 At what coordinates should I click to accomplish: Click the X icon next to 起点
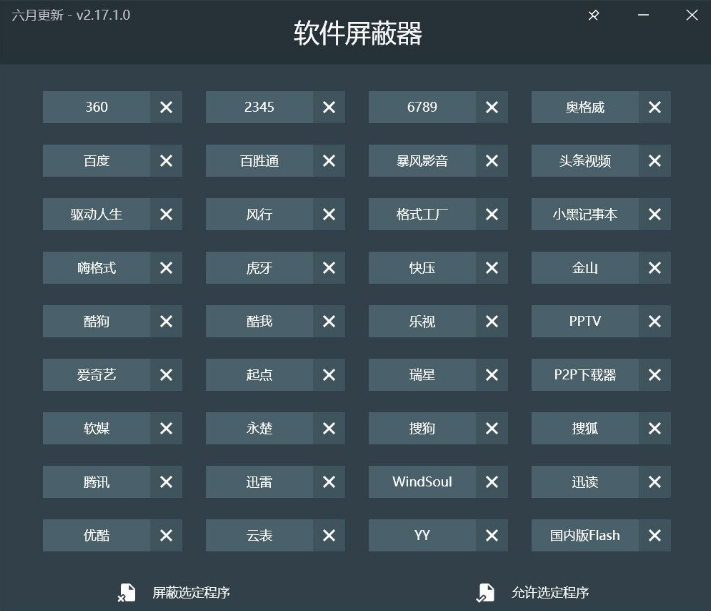329,375
